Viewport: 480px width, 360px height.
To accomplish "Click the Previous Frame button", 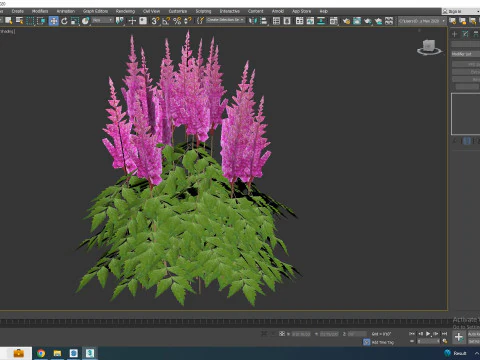I will pyautogui.click(x=420, y=334).
